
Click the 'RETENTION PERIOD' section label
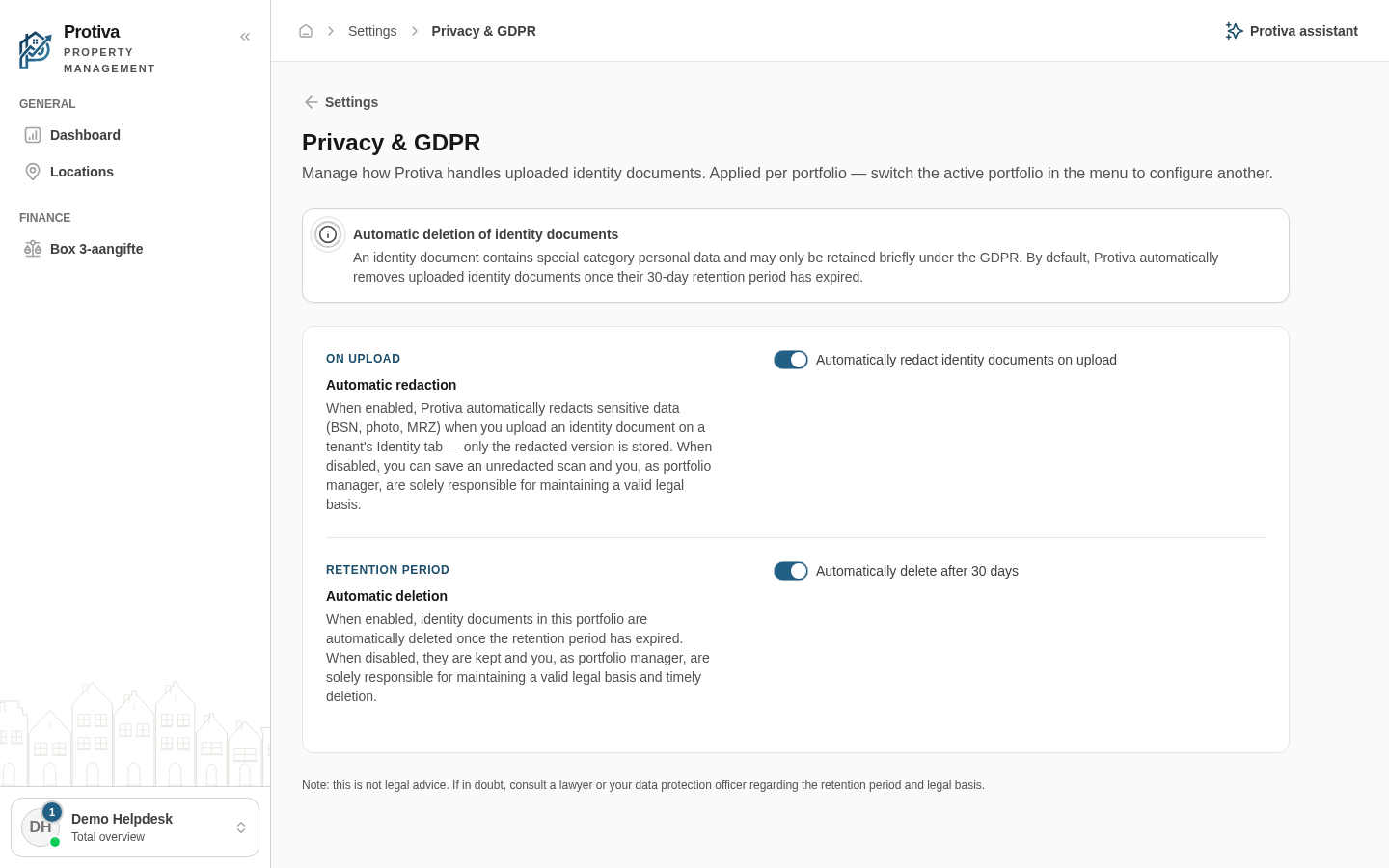(388, 570)
